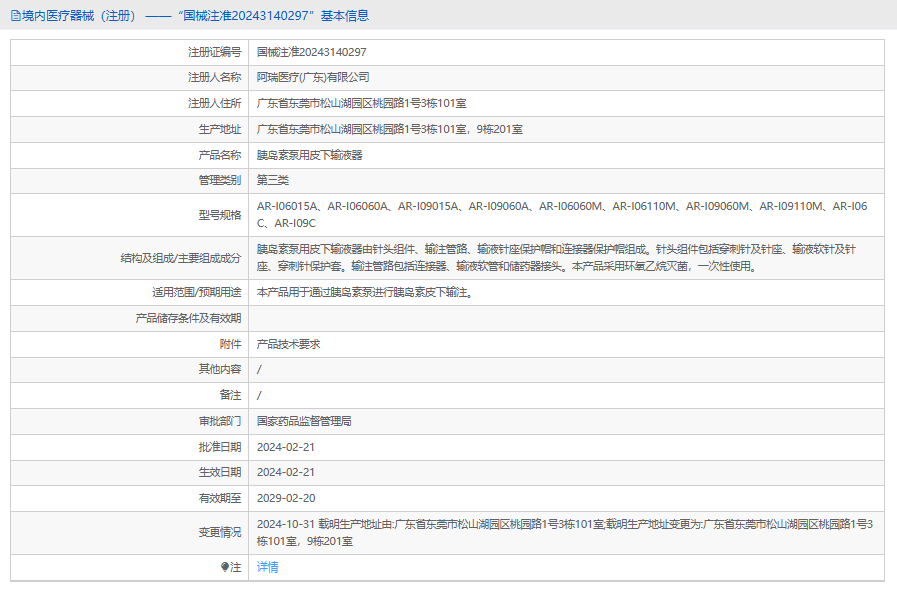
Task: Select expiry date 2029-02-20
Action: coord(286,498)
